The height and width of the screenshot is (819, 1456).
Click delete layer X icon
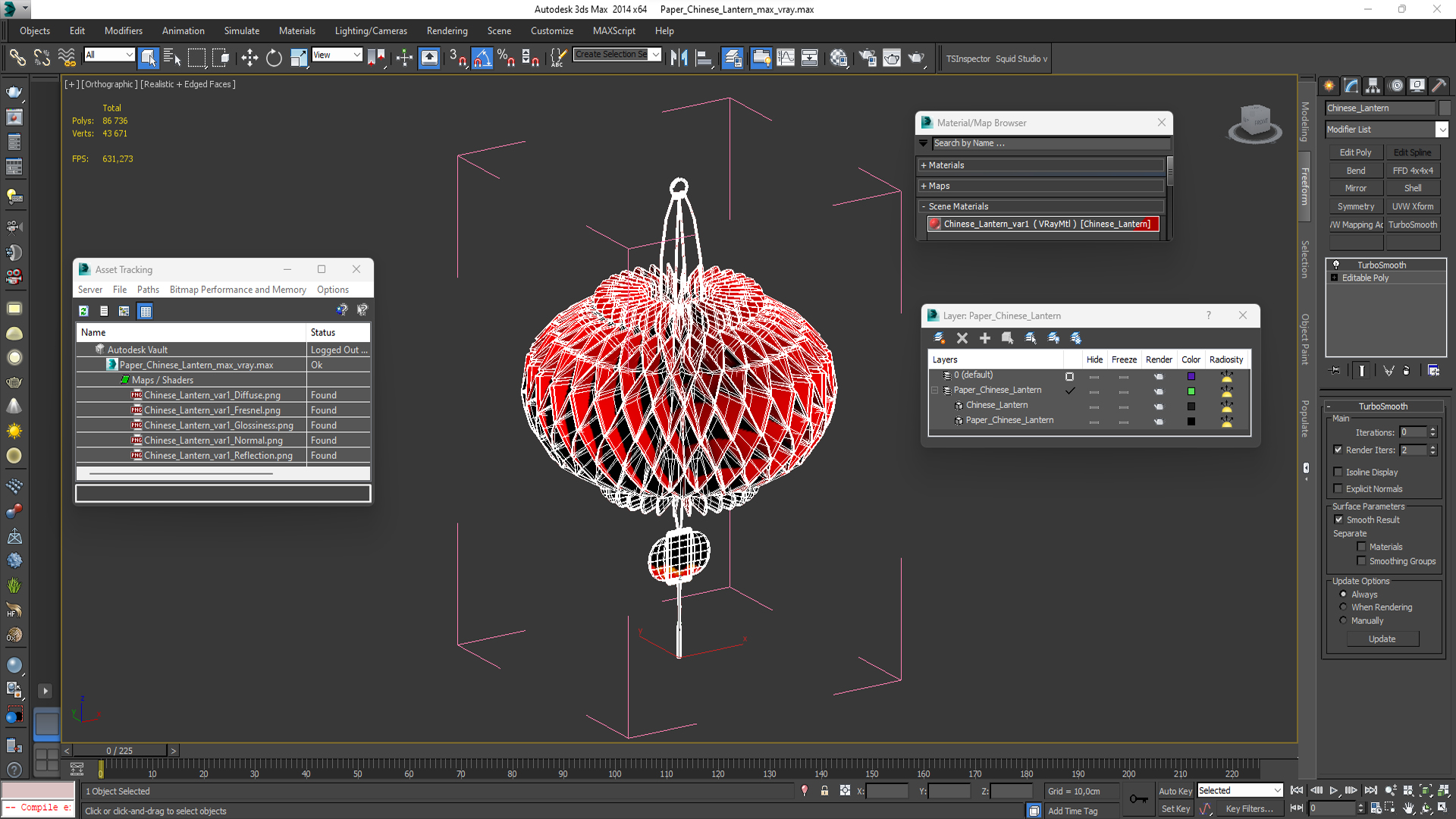pyautogui.click(x=962, y=338)
